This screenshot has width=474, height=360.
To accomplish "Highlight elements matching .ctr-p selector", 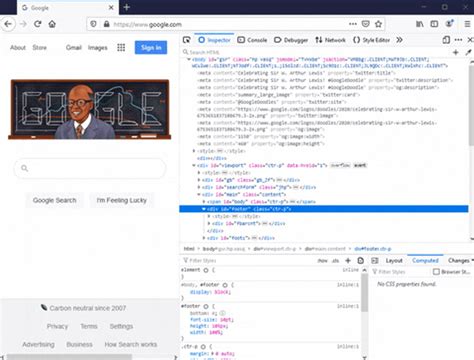I will pos(203,347).
